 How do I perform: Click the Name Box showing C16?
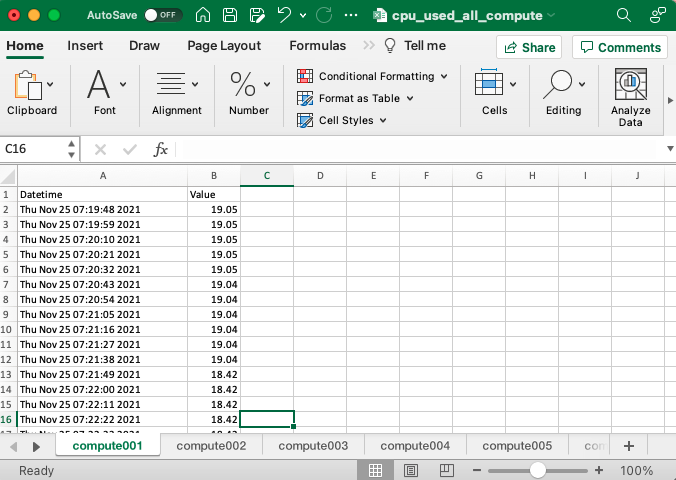click(x=30, y=149)
